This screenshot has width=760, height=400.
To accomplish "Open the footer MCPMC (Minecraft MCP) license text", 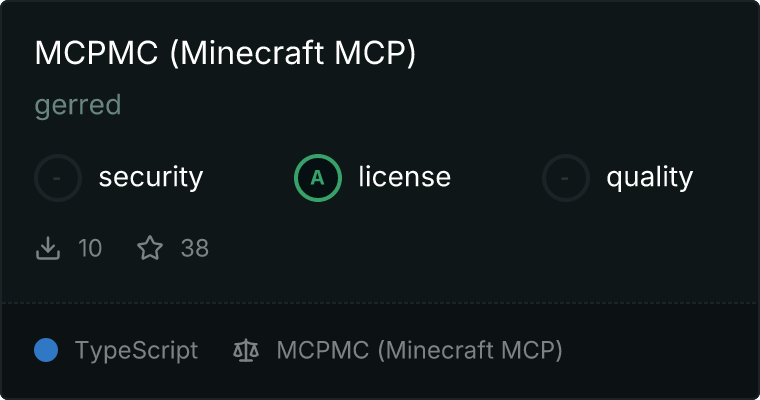I will click(419, 351).
